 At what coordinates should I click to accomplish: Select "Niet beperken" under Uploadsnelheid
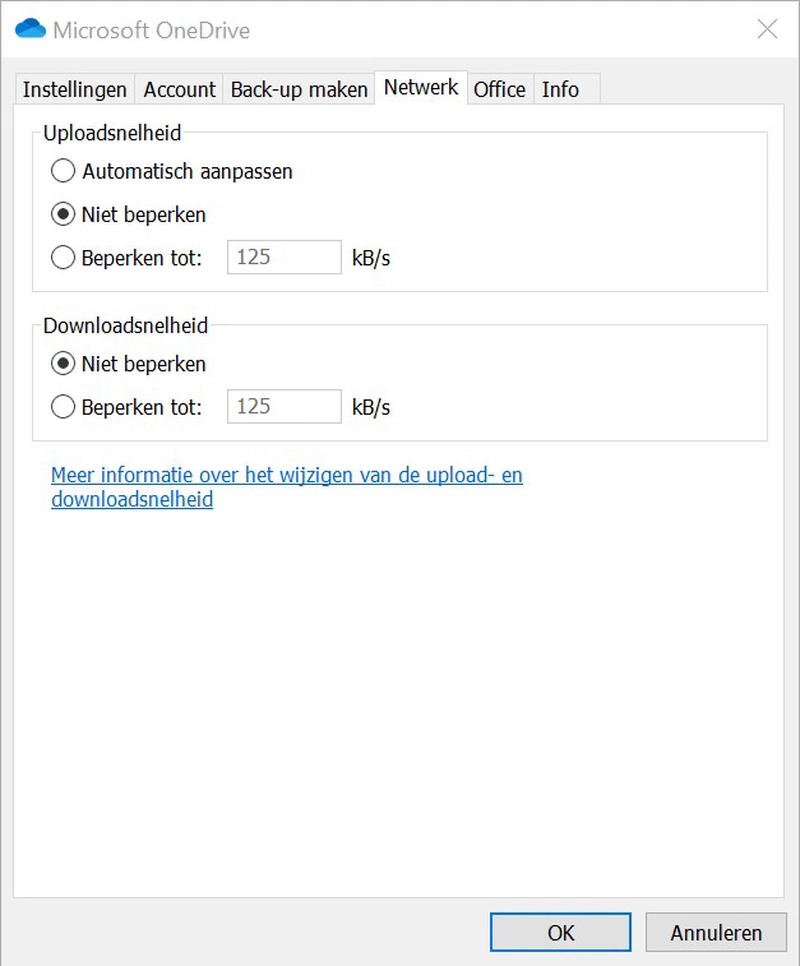62,214
